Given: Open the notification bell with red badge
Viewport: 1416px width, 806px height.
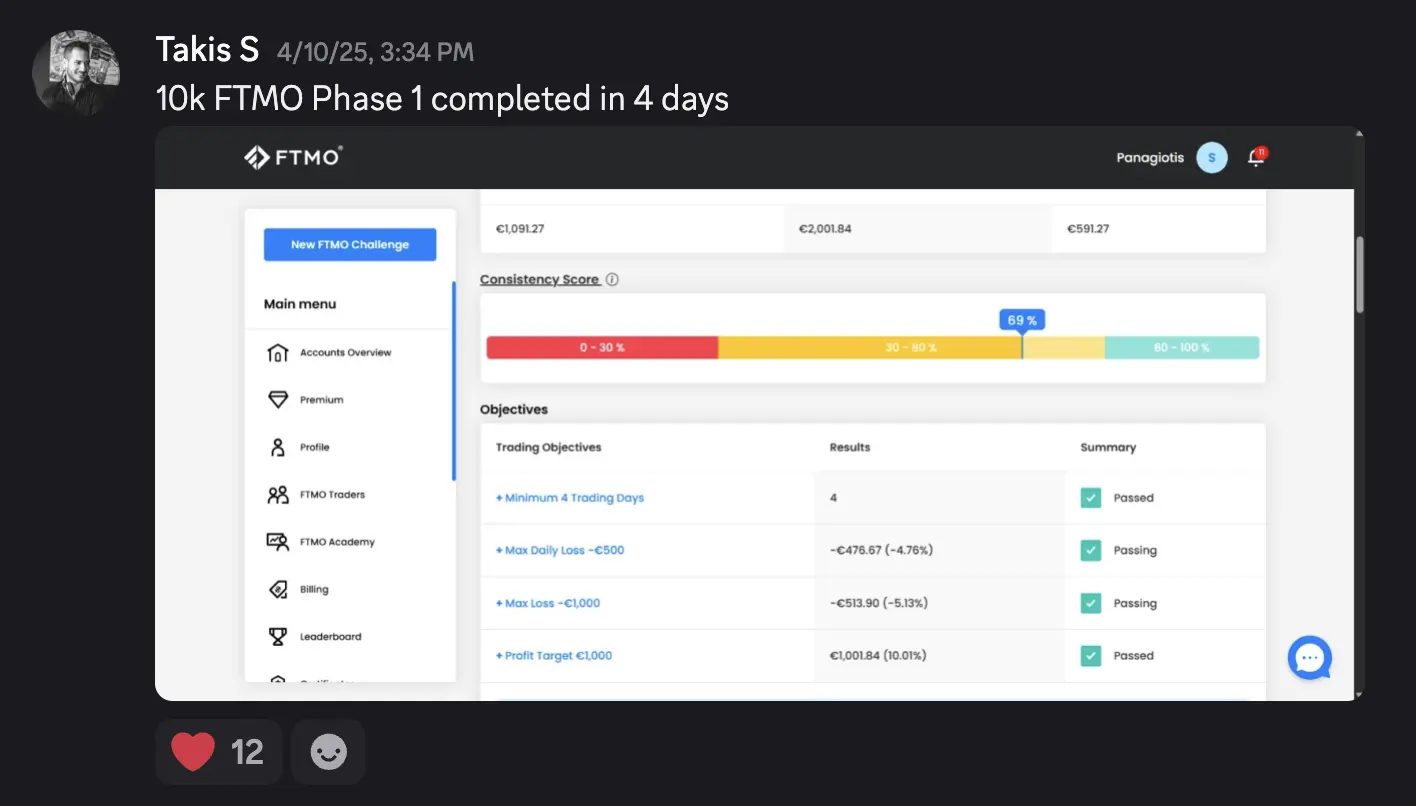Looking at the screenshot, I should point(1257,157).
